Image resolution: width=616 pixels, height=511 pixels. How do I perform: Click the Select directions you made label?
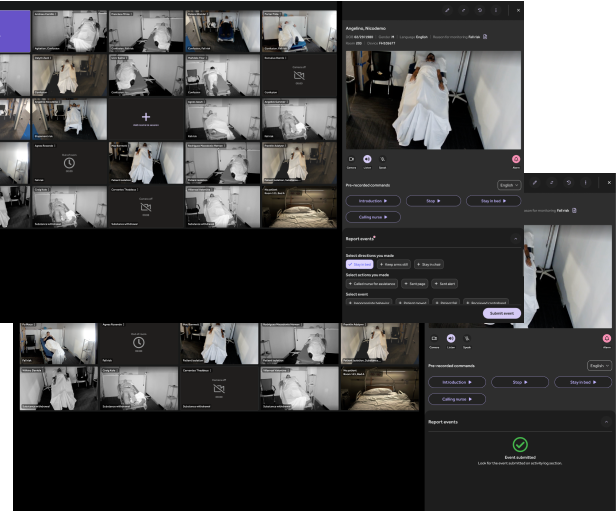(370, 255)
